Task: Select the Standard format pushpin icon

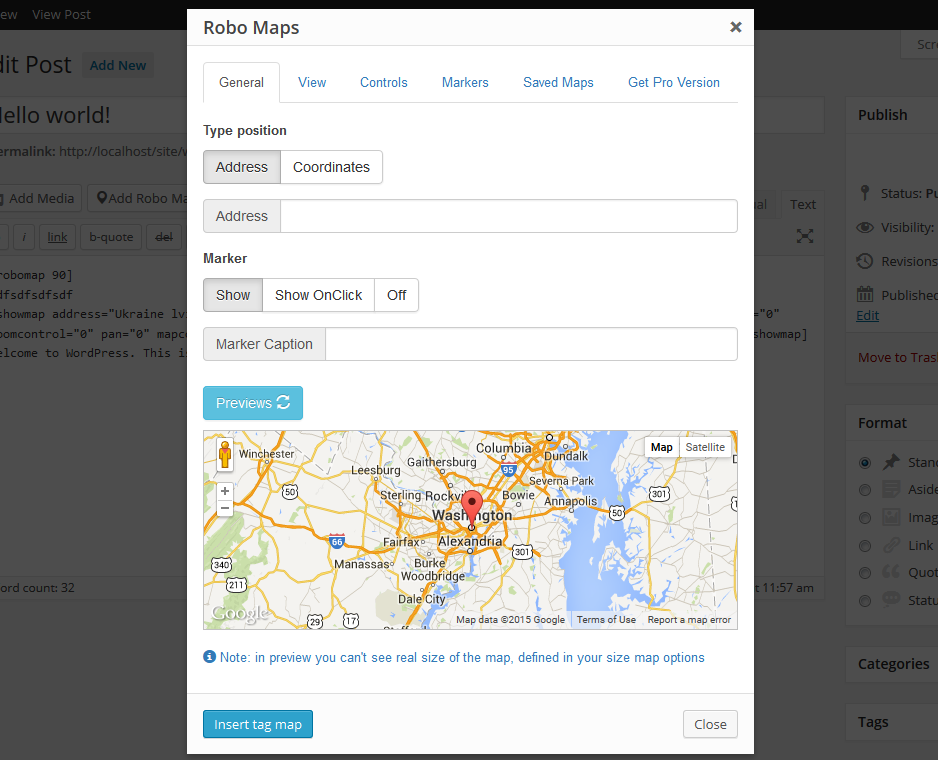Action: [x=891, y=461]
